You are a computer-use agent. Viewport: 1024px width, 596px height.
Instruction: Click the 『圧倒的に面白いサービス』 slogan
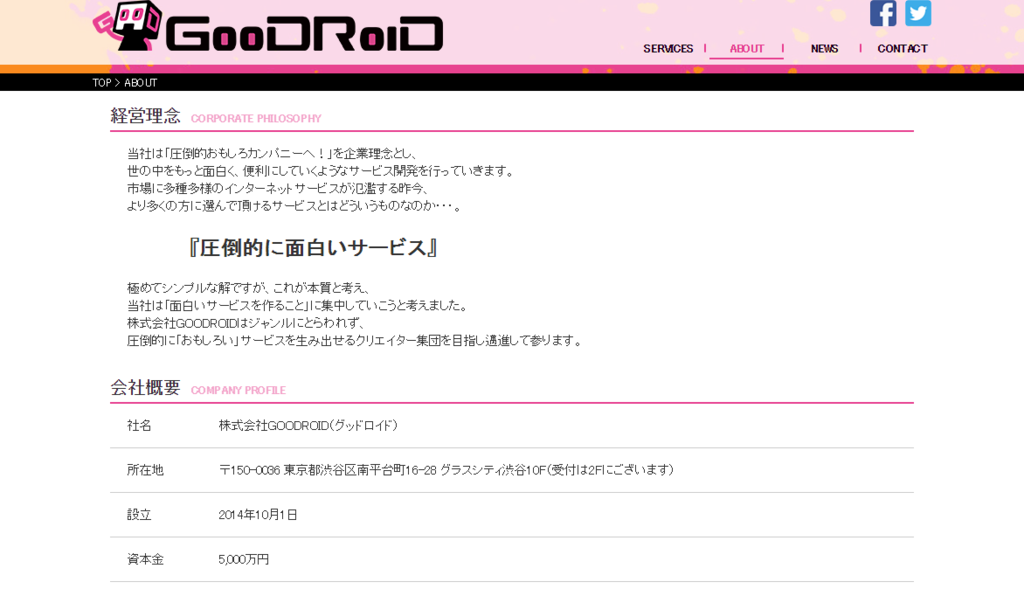(312, 248)
